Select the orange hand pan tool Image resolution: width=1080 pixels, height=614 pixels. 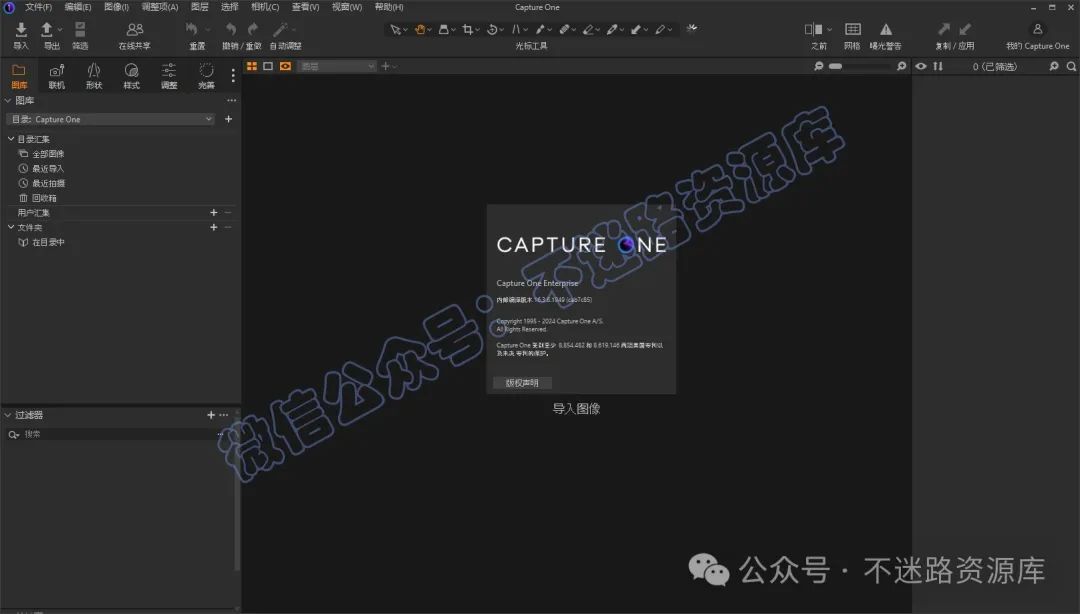[419, 30]
